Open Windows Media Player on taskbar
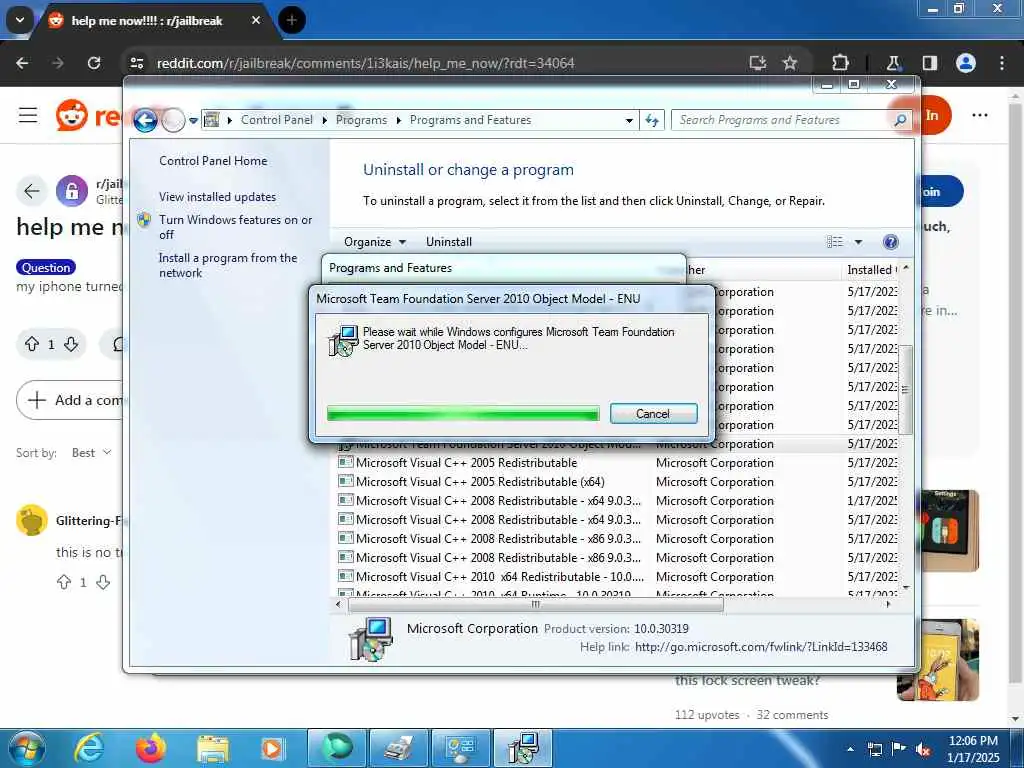This screenshot has width=1024, height=768. [x=272, y=748]
